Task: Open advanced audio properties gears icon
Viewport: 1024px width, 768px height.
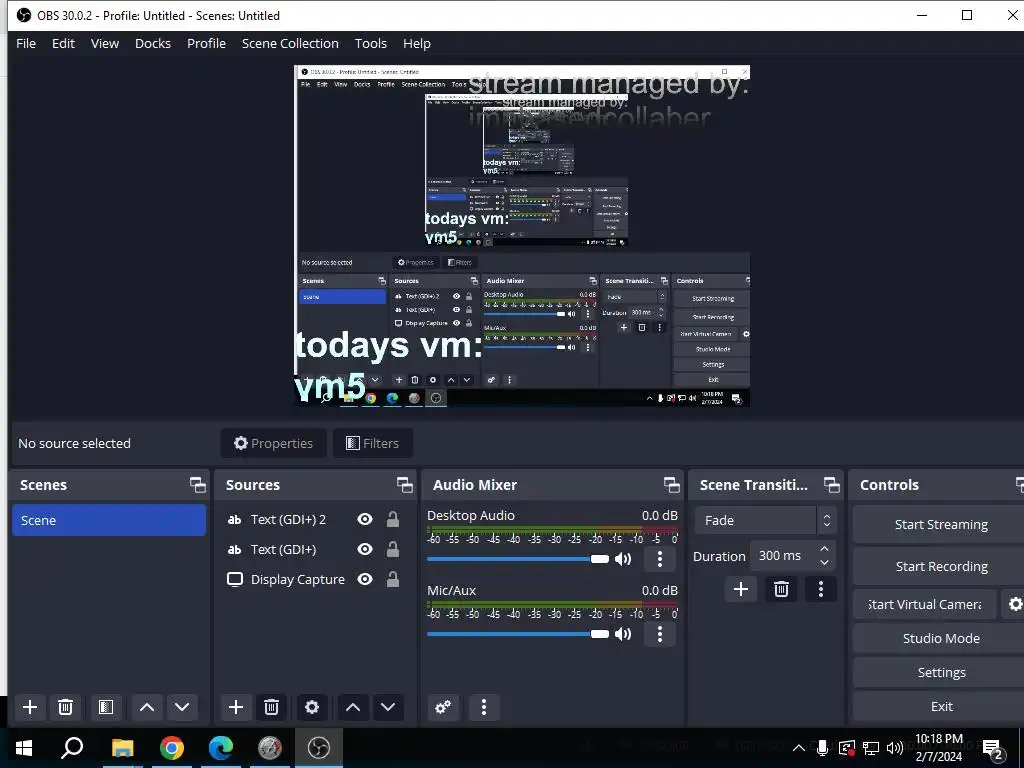Action: pos(443,707)
